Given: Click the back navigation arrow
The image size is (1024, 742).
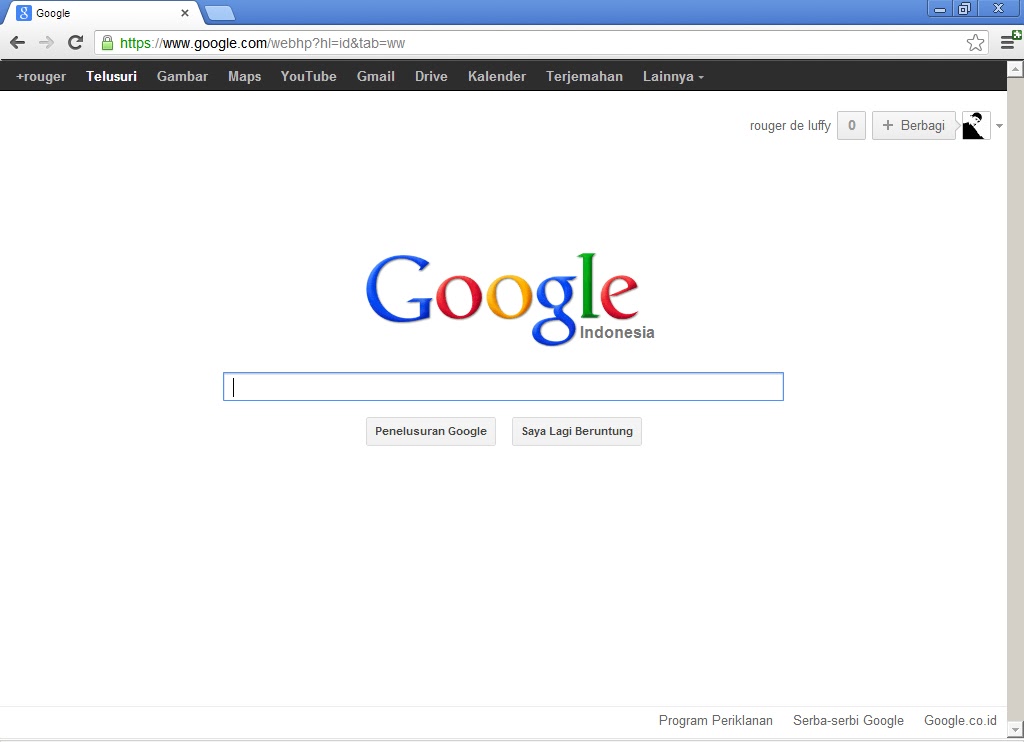Looking at the screenshot, I should tap(16, 42).
